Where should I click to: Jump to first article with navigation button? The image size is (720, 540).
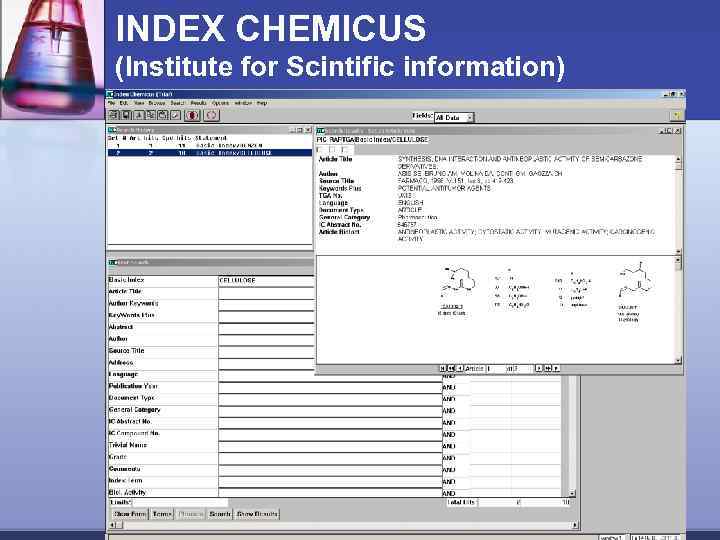[443, 368]
